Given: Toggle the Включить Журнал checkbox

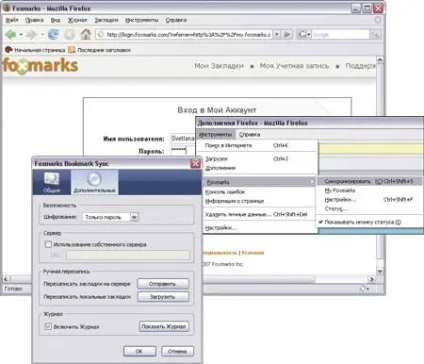Looking at the screenshot, I should (48, 327).
